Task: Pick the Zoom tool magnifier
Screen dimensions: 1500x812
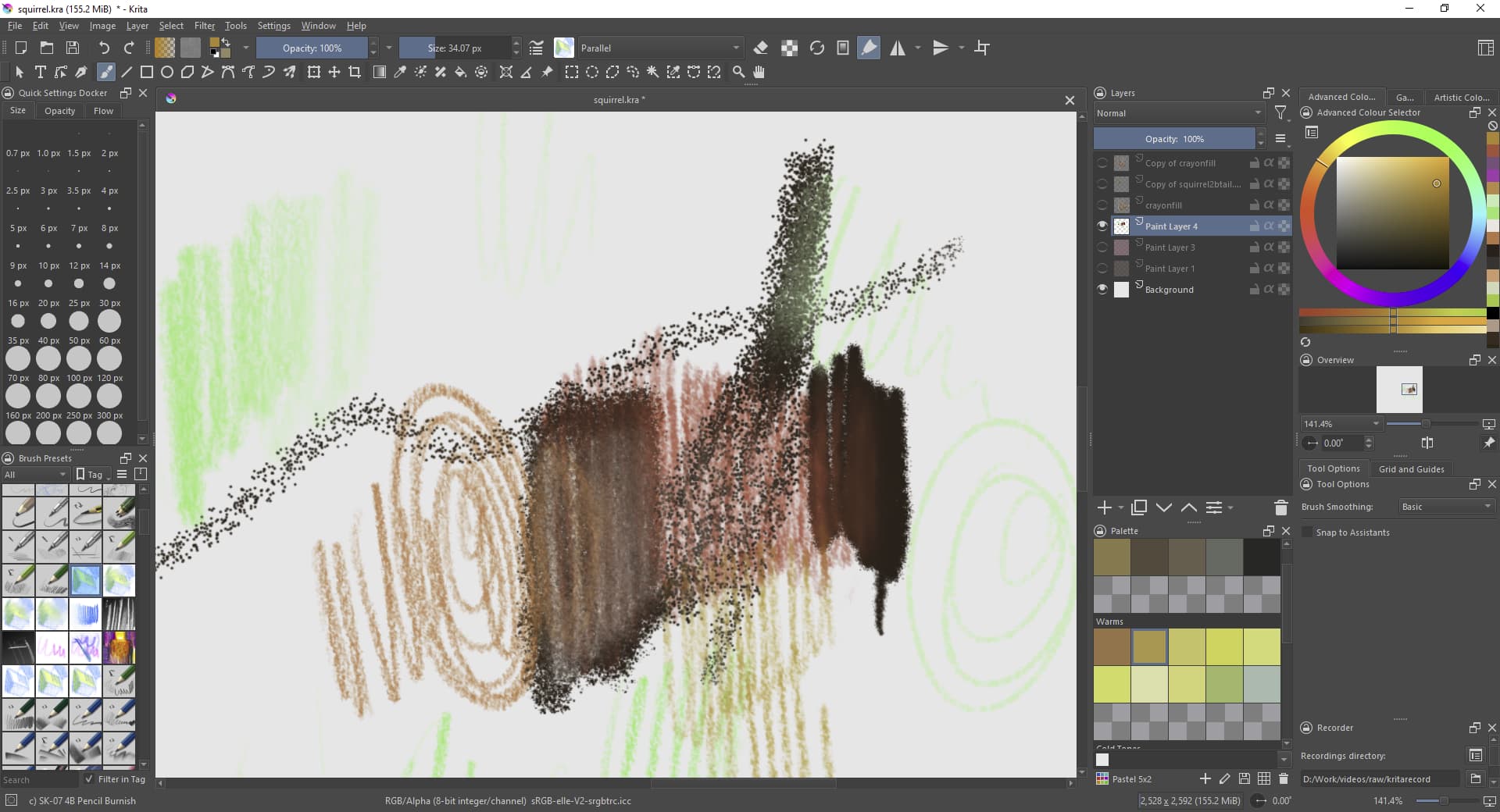Action: (738, 72)
